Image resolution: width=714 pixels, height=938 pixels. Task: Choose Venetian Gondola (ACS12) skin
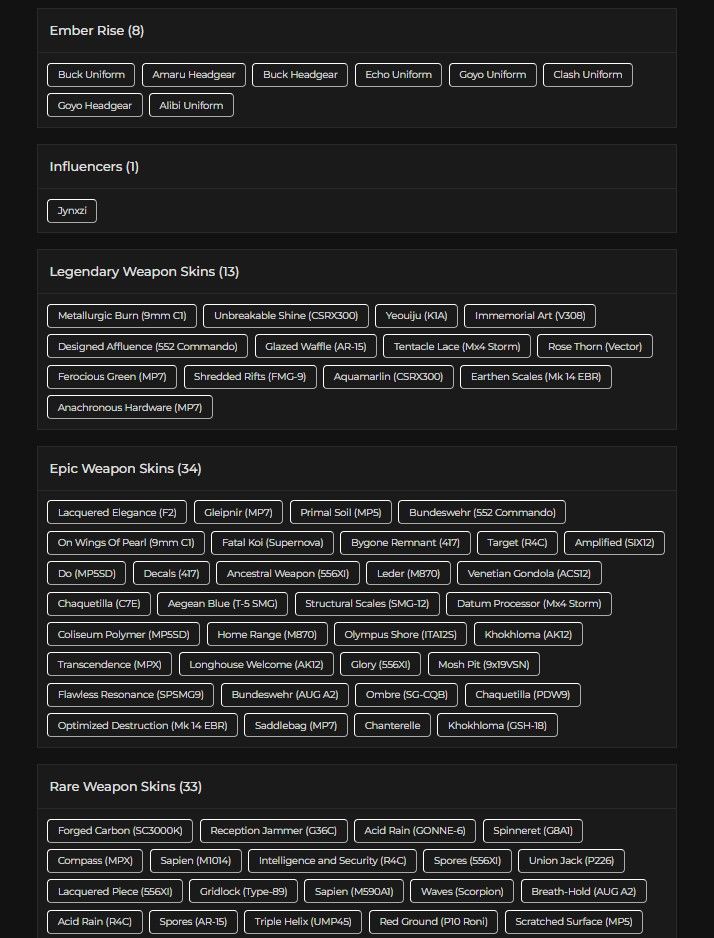pyautogui.click(x=529, y=574)
